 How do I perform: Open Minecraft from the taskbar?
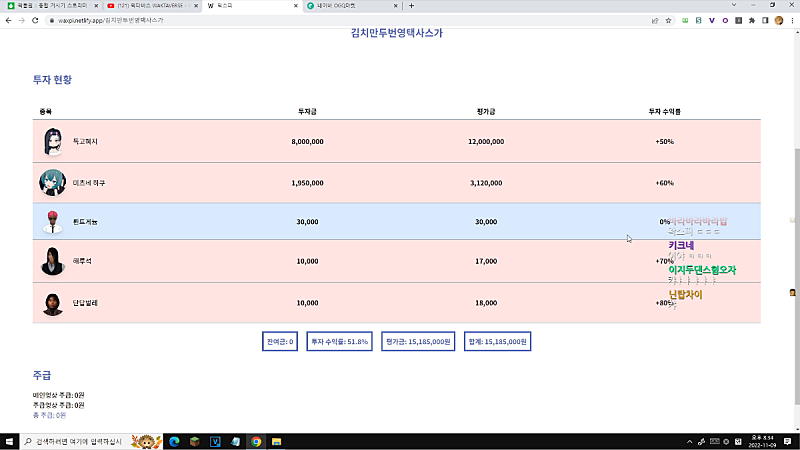click(x=195, y=441)
